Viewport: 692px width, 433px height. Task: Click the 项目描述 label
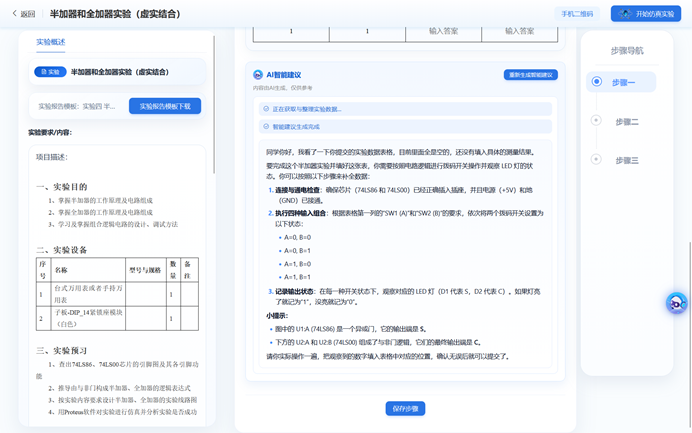point(52,157)
